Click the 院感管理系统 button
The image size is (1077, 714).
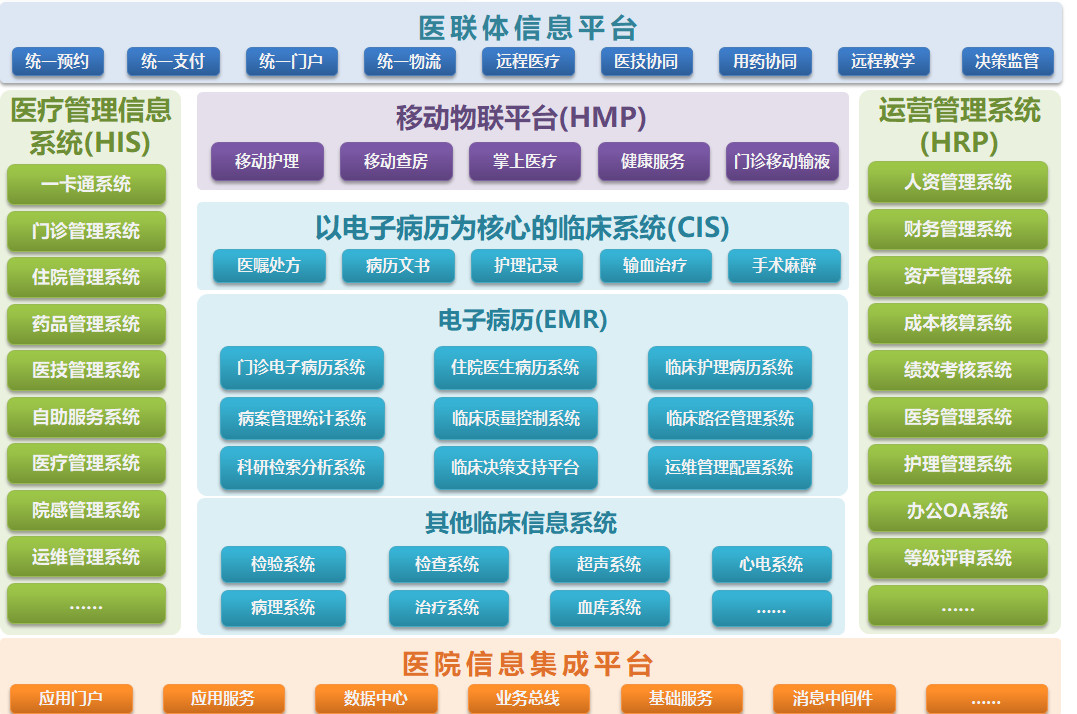pos(86,510)
